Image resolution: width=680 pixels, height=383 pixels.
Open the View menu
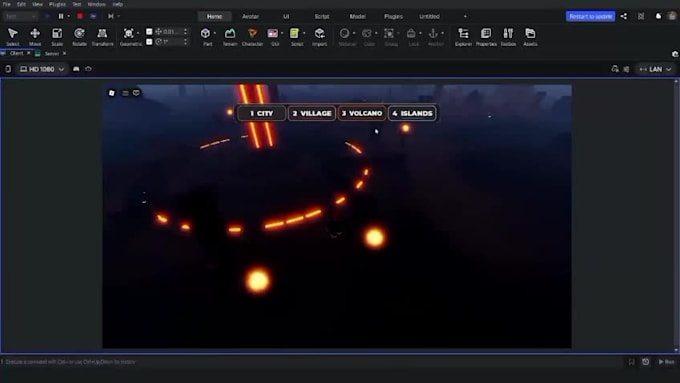click(37, 4)
